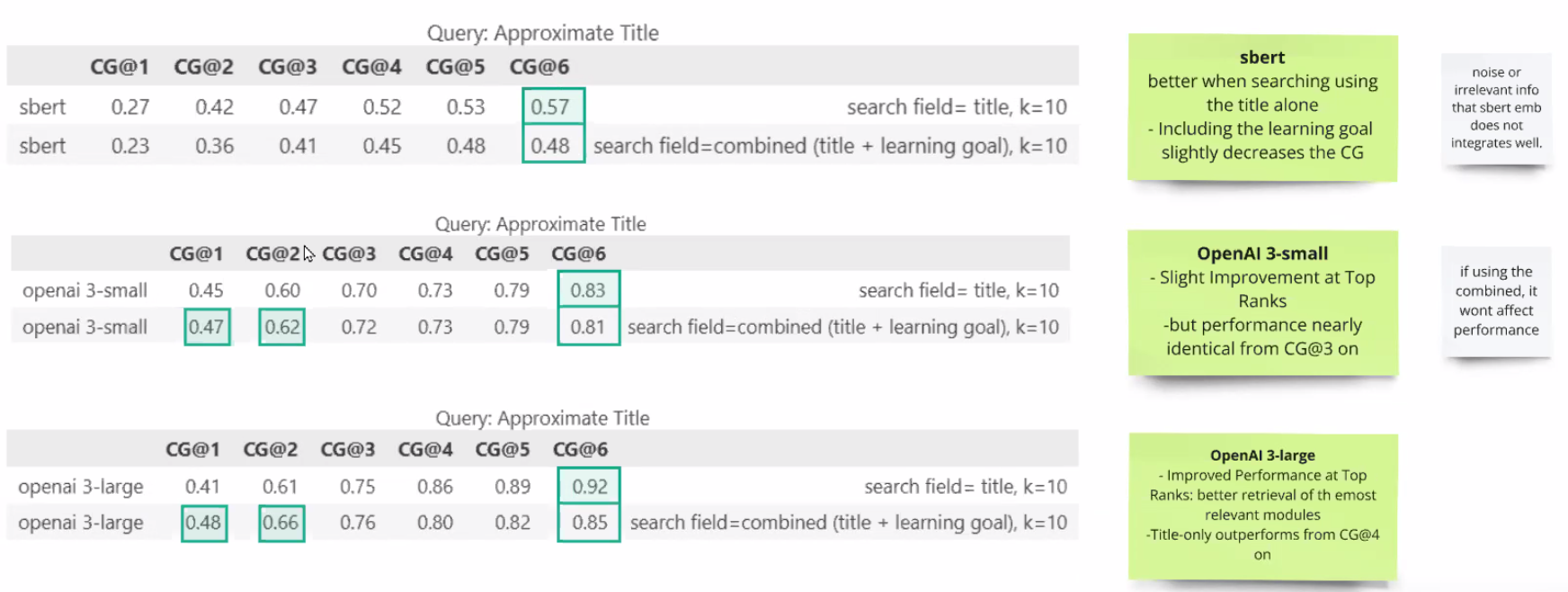Click the 0.70 value in the openai 3-small table
1568x592 pixels.
point(359,291)
